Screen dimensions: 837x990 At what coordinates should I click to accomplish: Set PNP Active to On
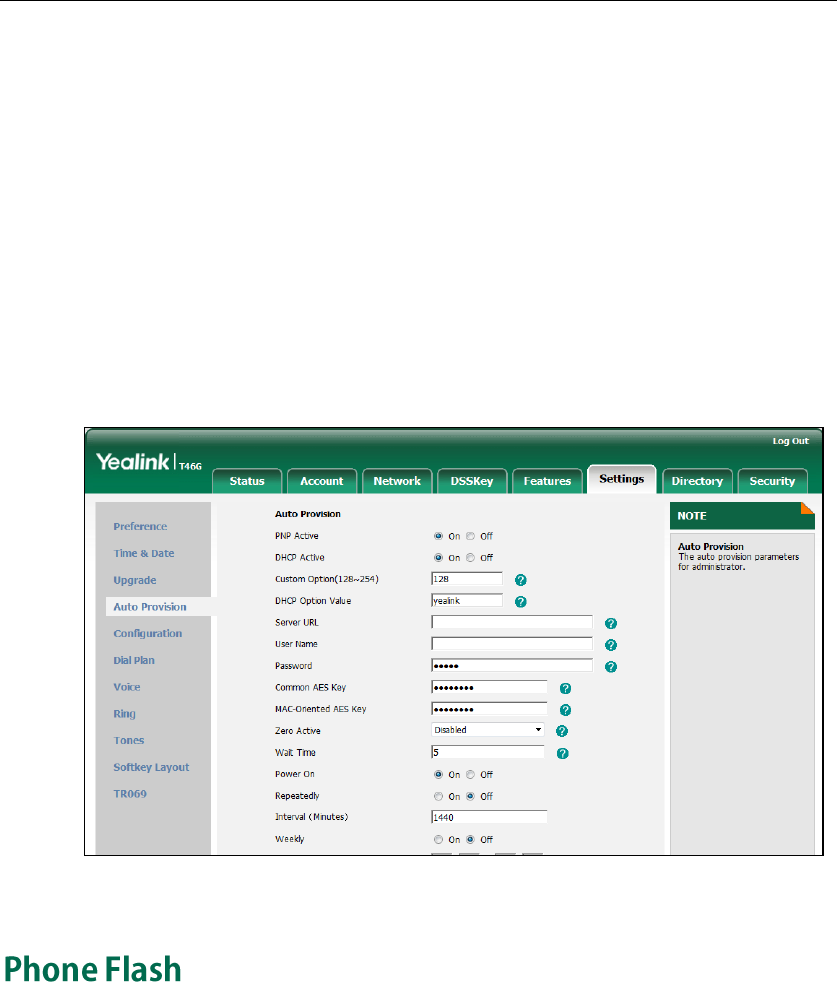coord(438,536)
